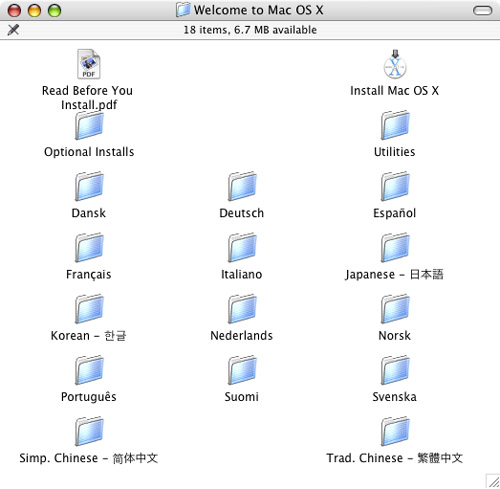Select the Suomi folder icon
The height and width of the screenshot is (489, 500).
pos(242,370)
